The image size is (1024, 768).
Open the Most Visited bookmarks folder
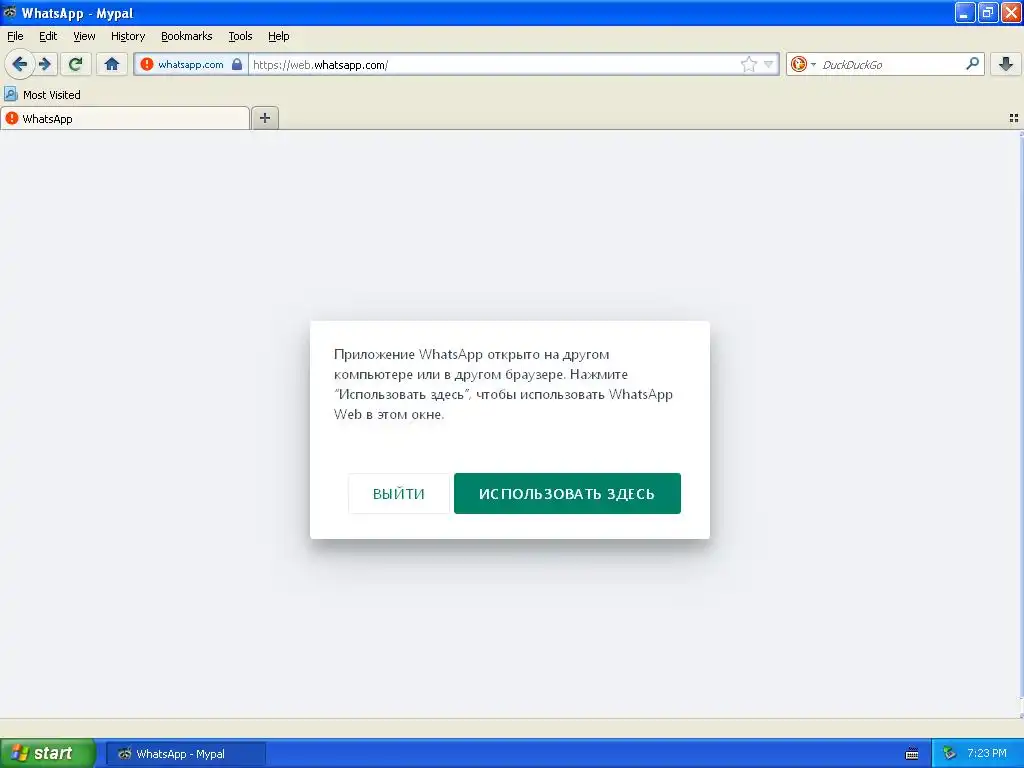pyautogui.click(x=42, y=95)
